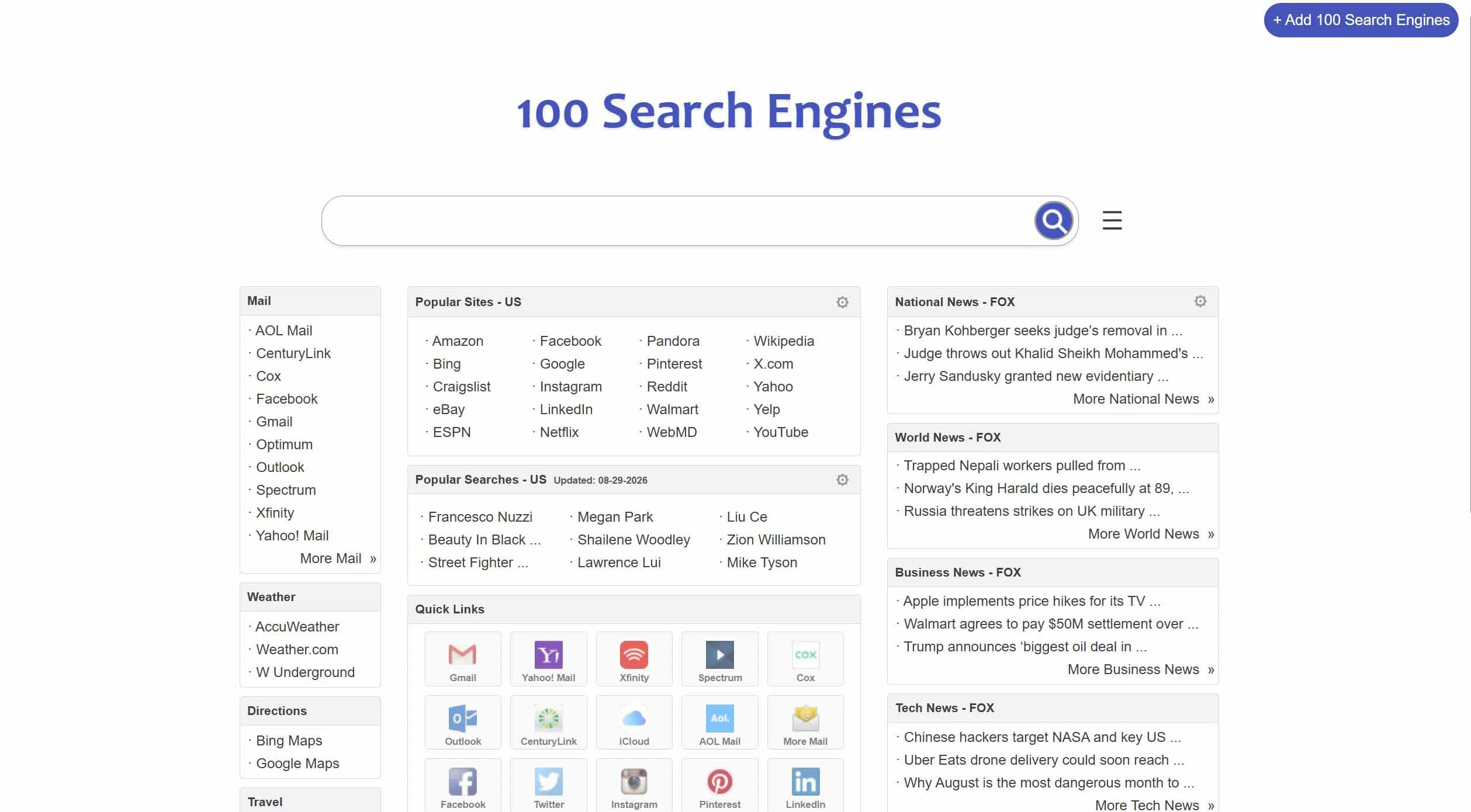Open More World News link
The height and width of the screenshot is (812, 1471).
1151,534
